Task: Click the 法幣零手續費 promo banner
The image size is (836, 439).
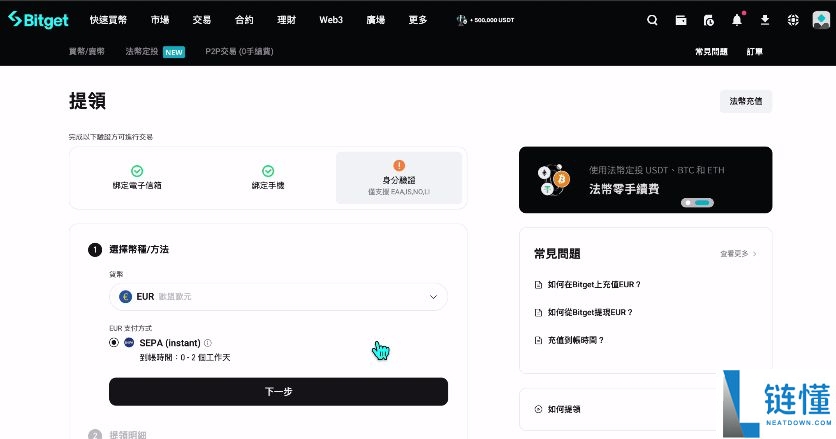Action: coord(646,180)
